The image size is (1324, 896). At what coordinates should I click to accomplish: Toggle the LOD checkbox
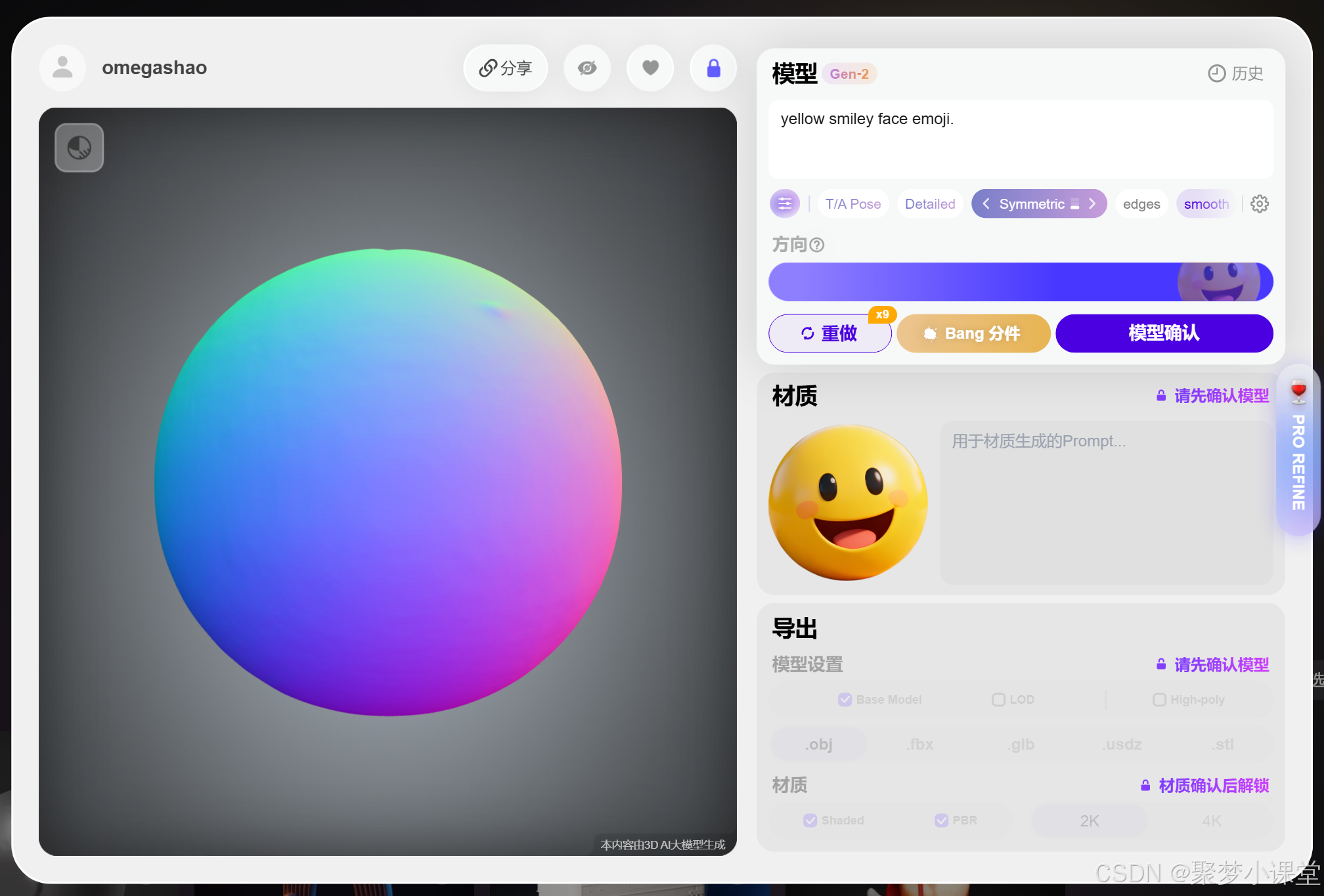point(998,700)
